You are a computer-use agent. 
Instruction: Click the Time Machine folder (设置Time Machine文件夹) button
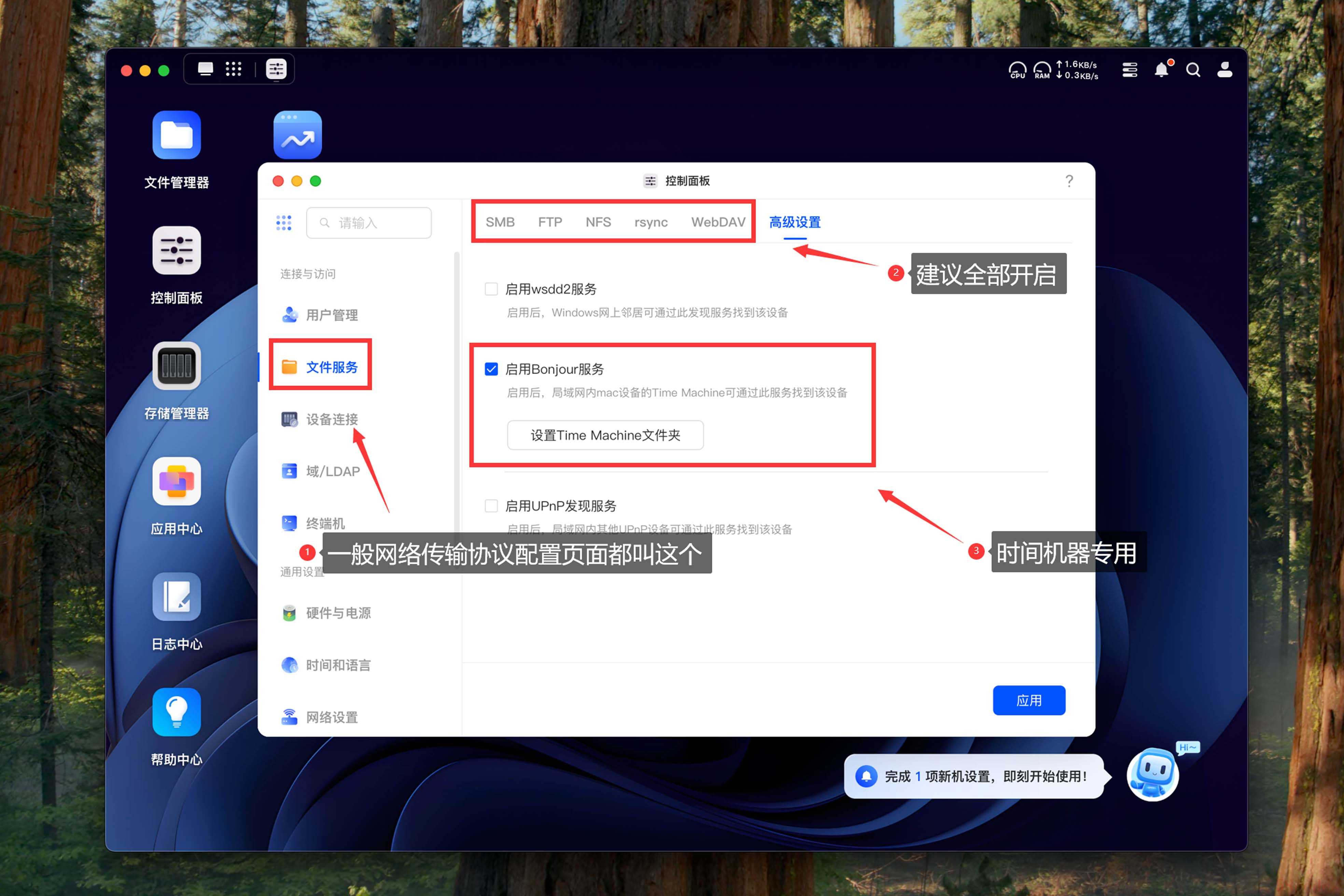[x=605, y=435]
